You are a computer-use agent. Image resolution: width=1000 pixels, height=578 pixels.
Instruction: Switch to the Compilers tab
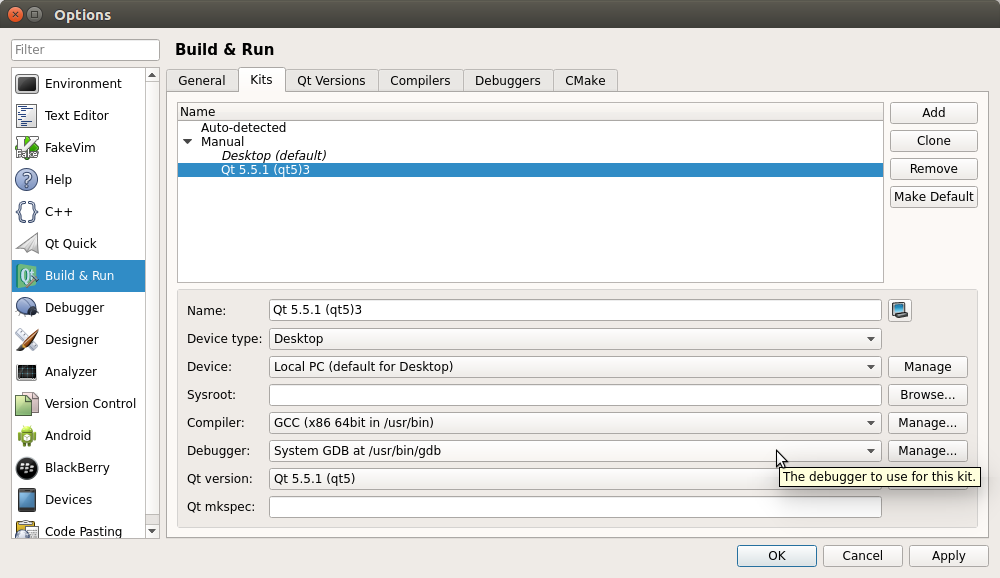420,80
